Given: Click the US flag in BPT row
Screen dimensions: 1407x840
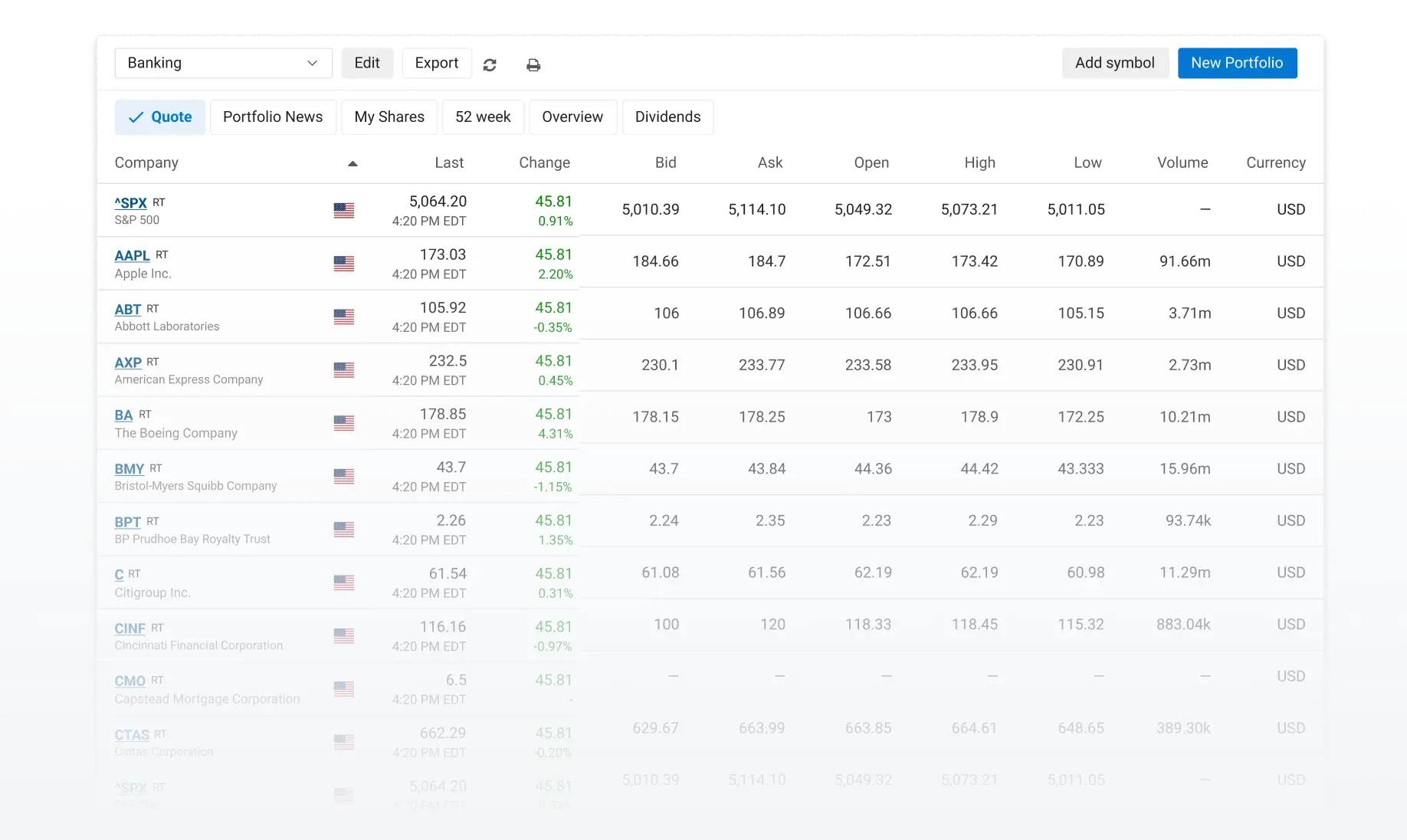Looking at the screenshot, I should [344, 529].
